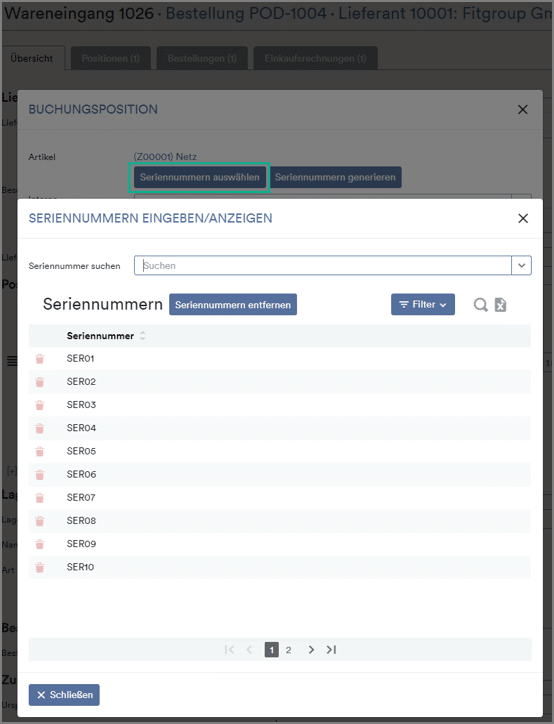
Task: Remove SER07 using its trash icon
Action: [40, 498]
